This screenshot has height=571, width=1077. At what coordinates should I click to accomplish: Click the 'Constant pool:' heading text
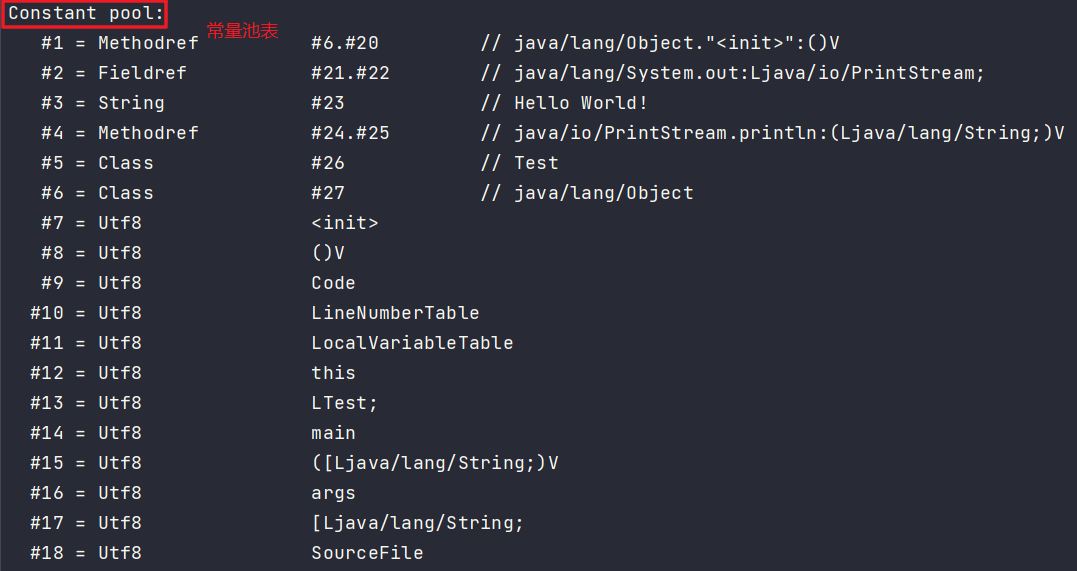(x=86, y=13)
